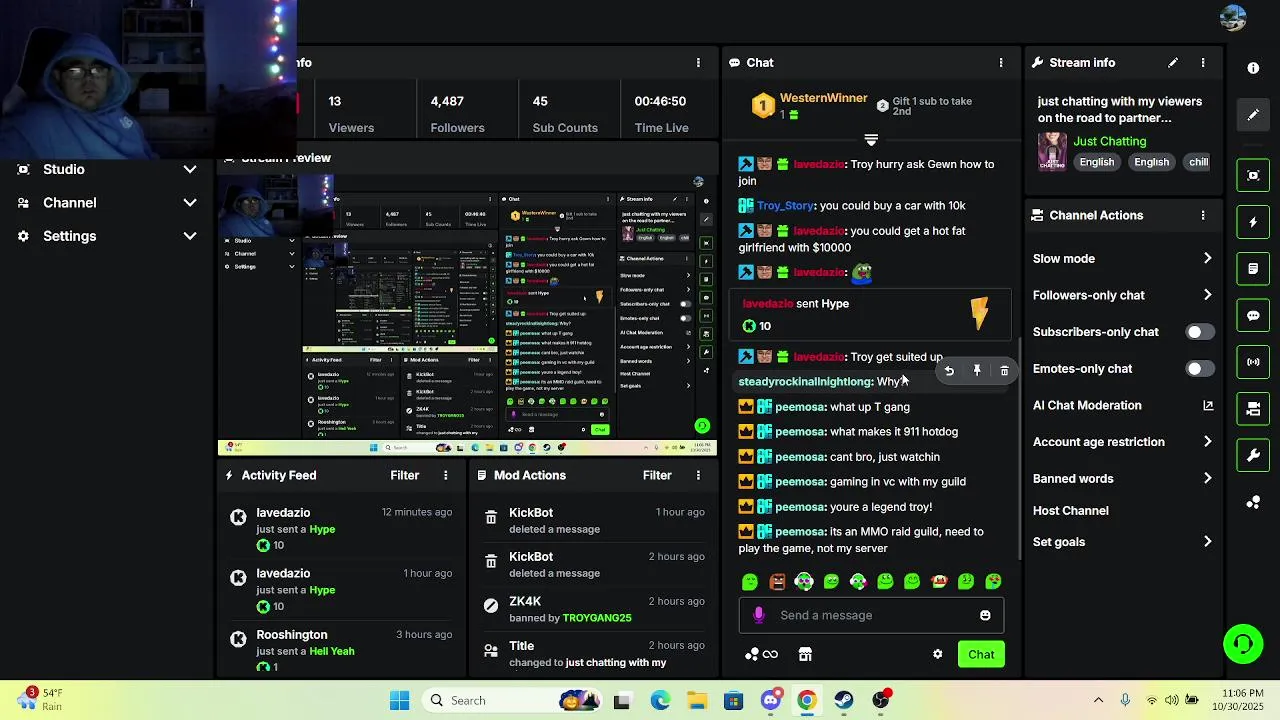Viewport: 1280px width, 720px height.
Task: Click steadyrockinallnightlong username in chat
Action: [x=805, y=382]
